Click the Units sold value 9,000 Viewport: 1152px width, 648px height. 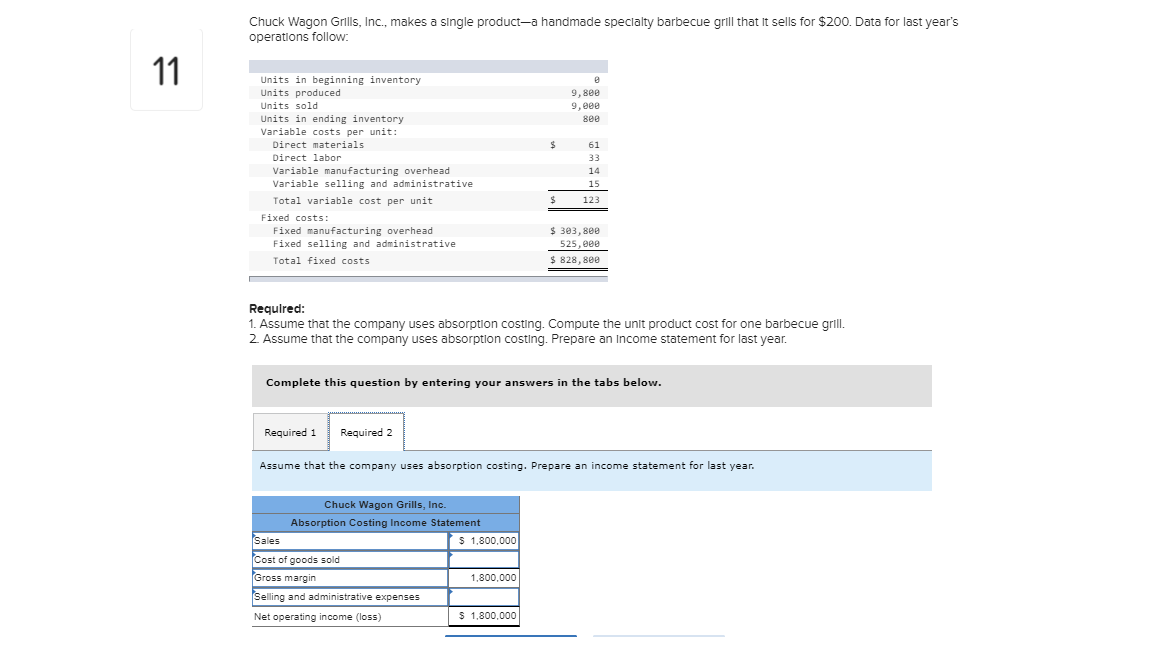[x=586, y=106]
